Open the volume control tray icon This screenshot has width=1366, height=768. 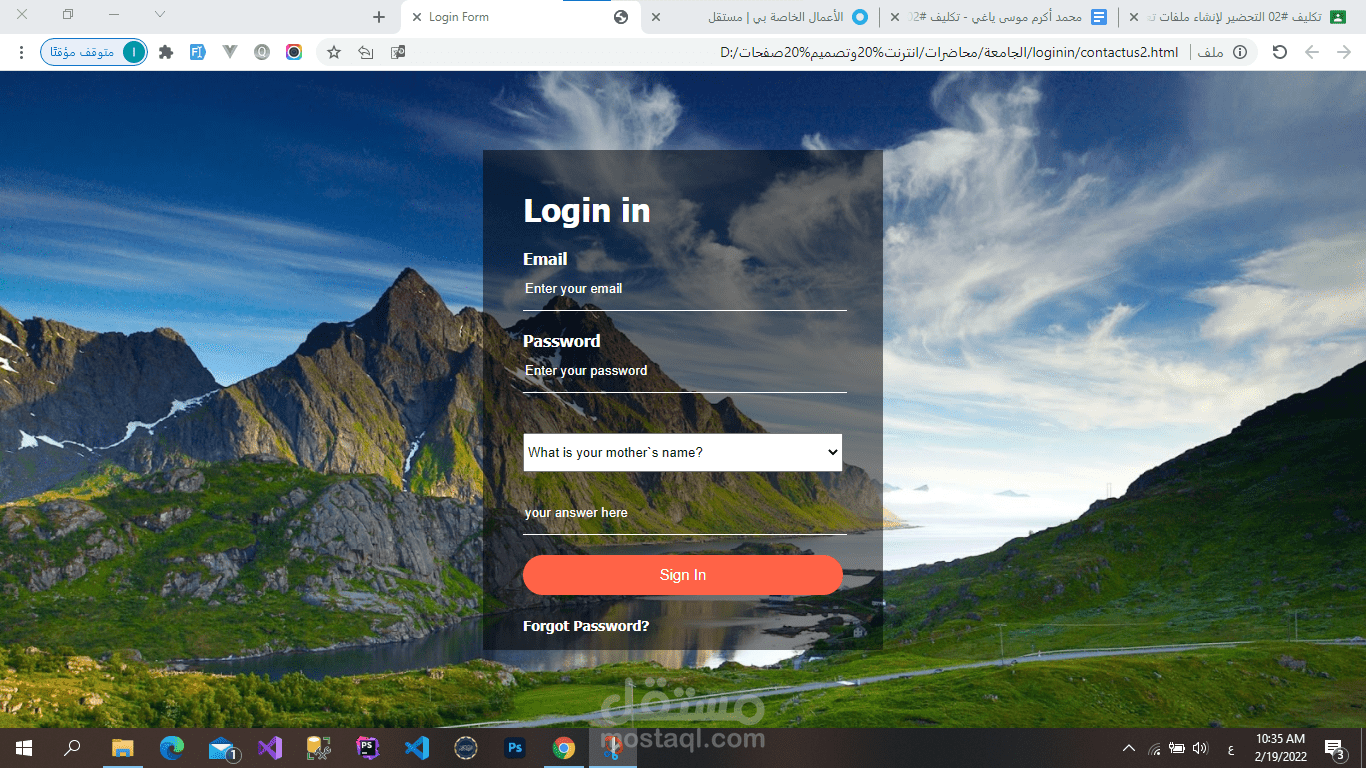click(1200, 748)
